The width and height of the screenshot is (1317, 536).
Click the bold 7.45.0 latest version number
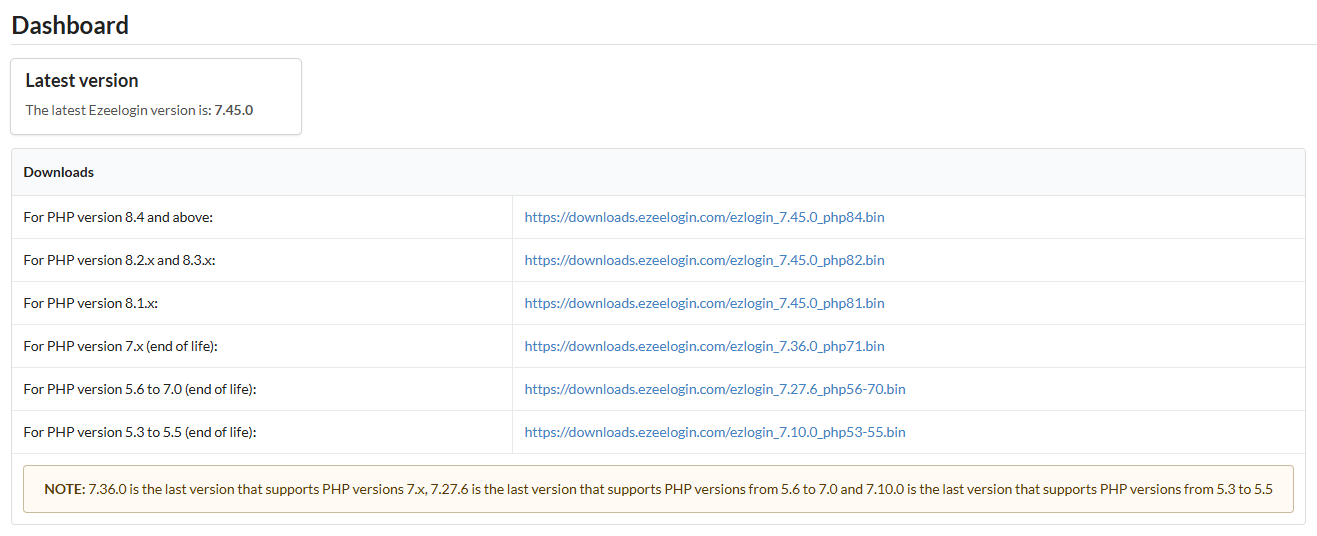pyautogui.click(x=233, y=110)
